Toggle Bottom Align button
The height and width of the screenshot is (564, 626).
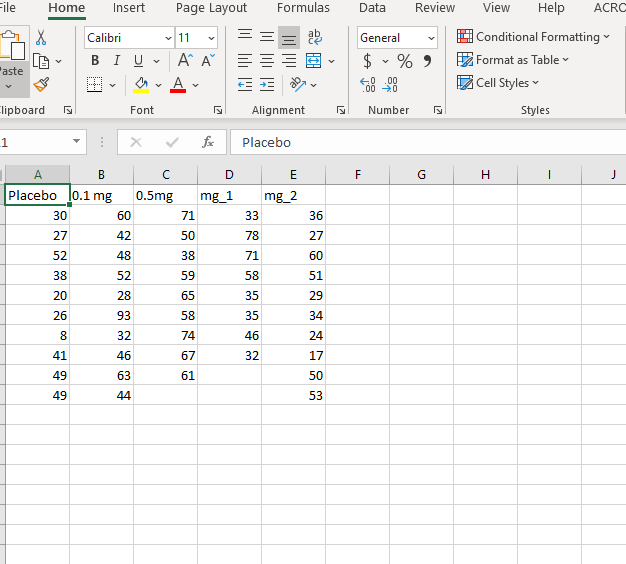click(289, 38)
